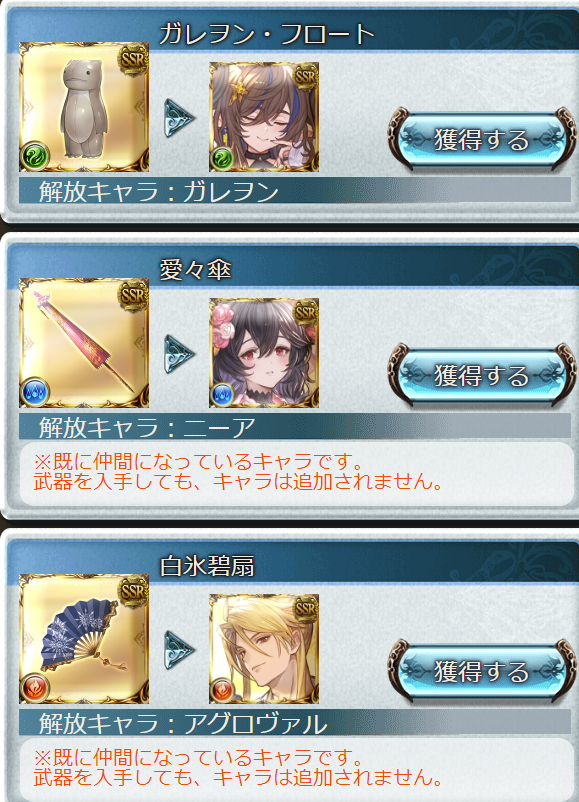
Task: Obtain the ガレヲン・フロート weapon with 獲得する
Action: [481, 139]
